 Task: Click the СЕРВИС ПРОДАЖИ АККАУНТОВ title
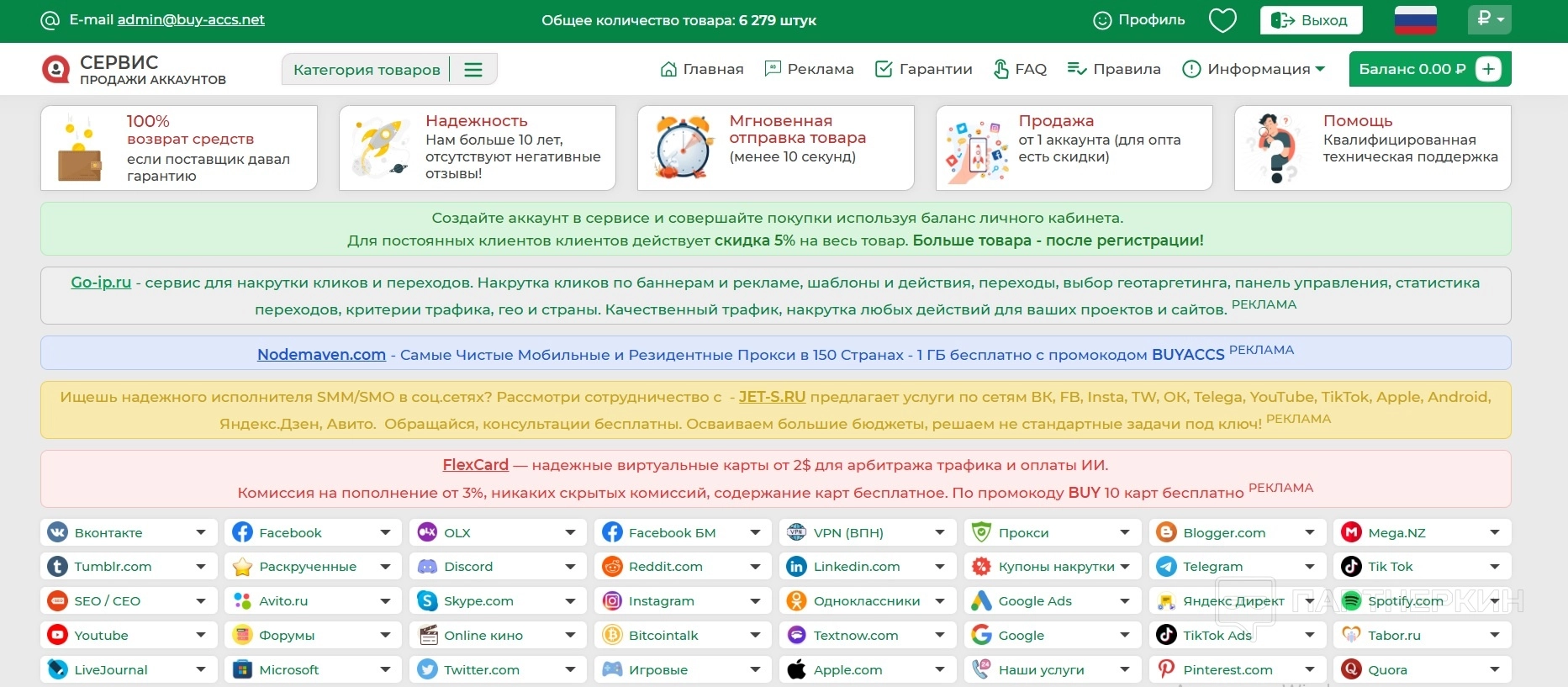pyautogui.click(x=153, y=70)
